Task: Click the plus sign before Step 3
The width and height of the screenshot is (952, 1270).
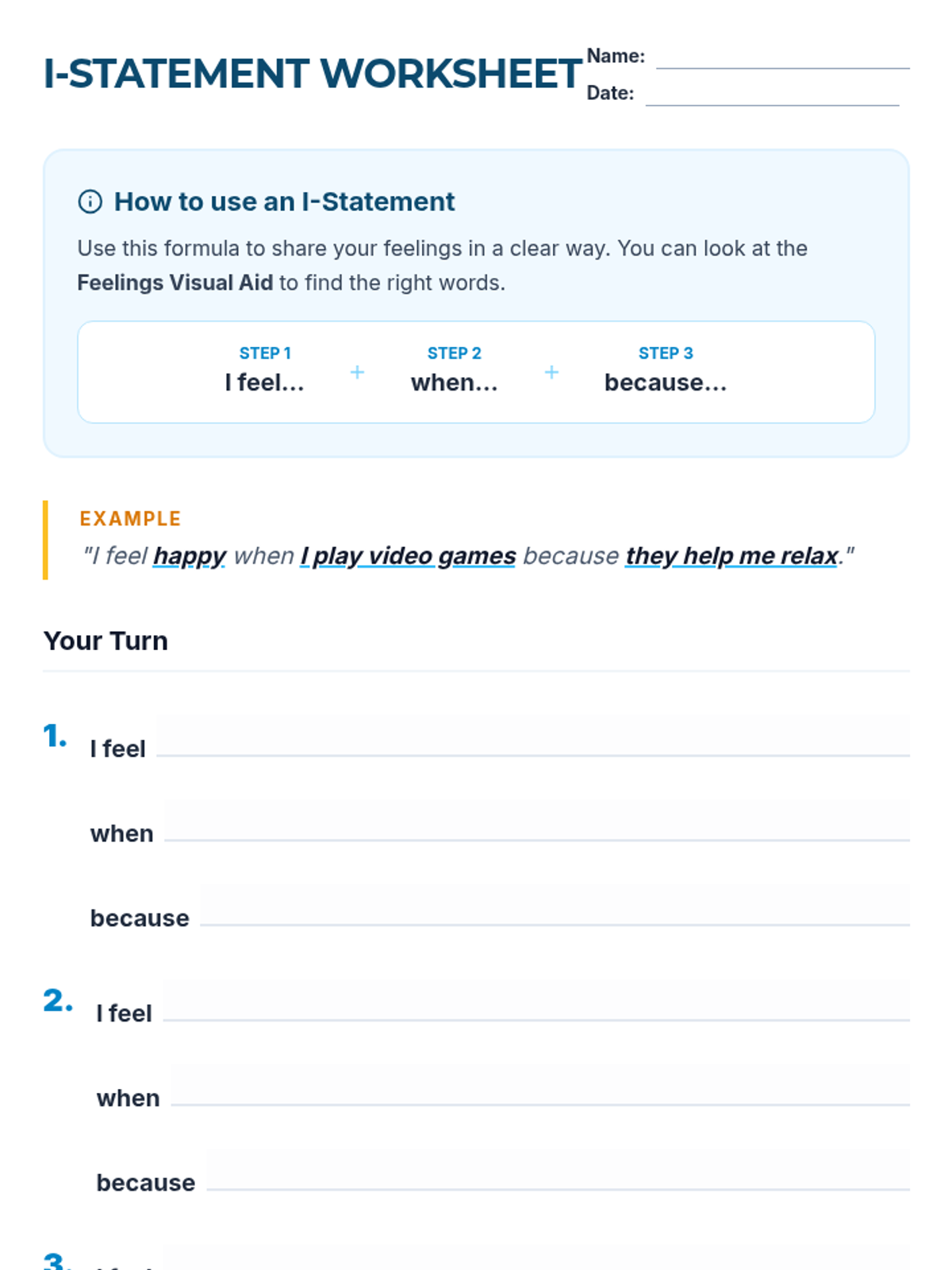Action: [x=551, y=372]
